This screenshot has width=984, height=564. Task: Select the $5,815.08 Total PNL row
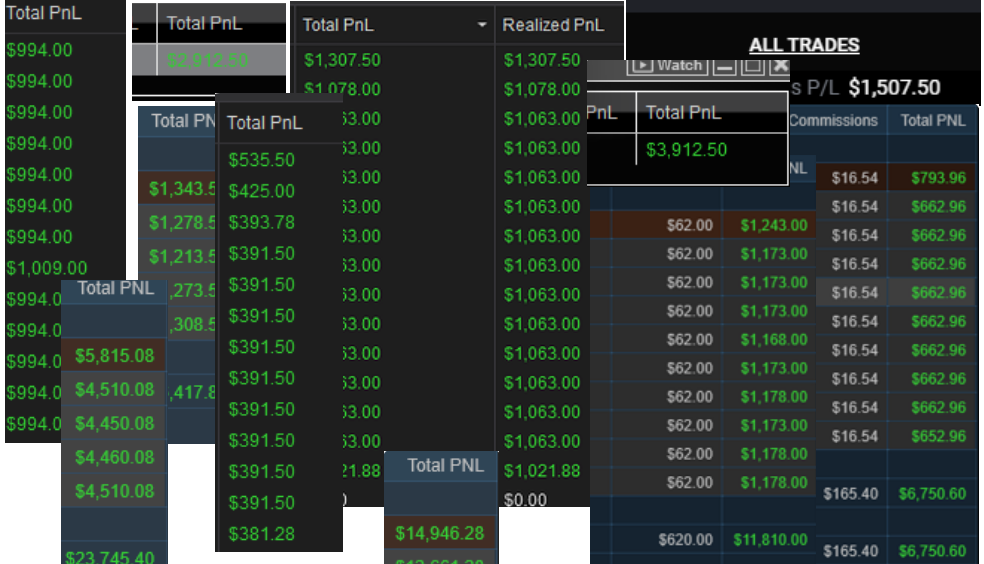[x=114, y=355]
